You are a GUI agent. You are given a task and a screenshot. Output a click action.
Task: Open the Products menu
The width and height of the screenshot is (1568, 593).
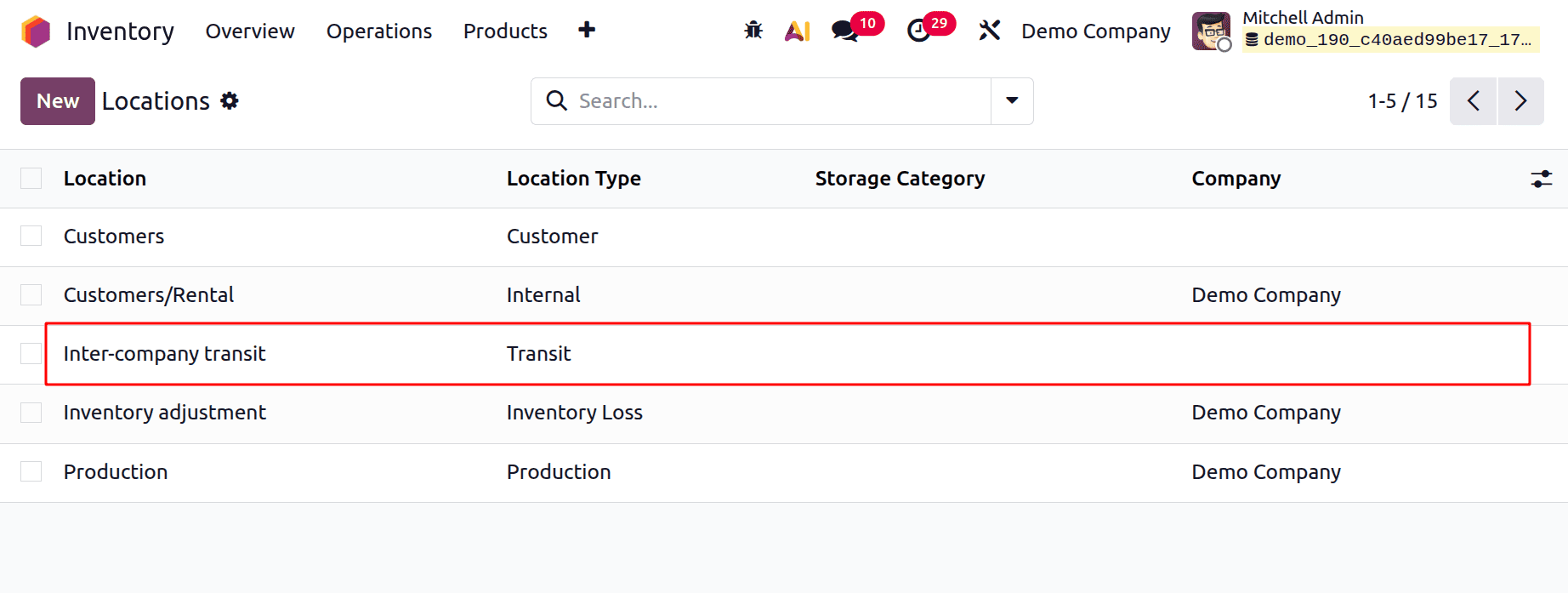tap(505, 31)
